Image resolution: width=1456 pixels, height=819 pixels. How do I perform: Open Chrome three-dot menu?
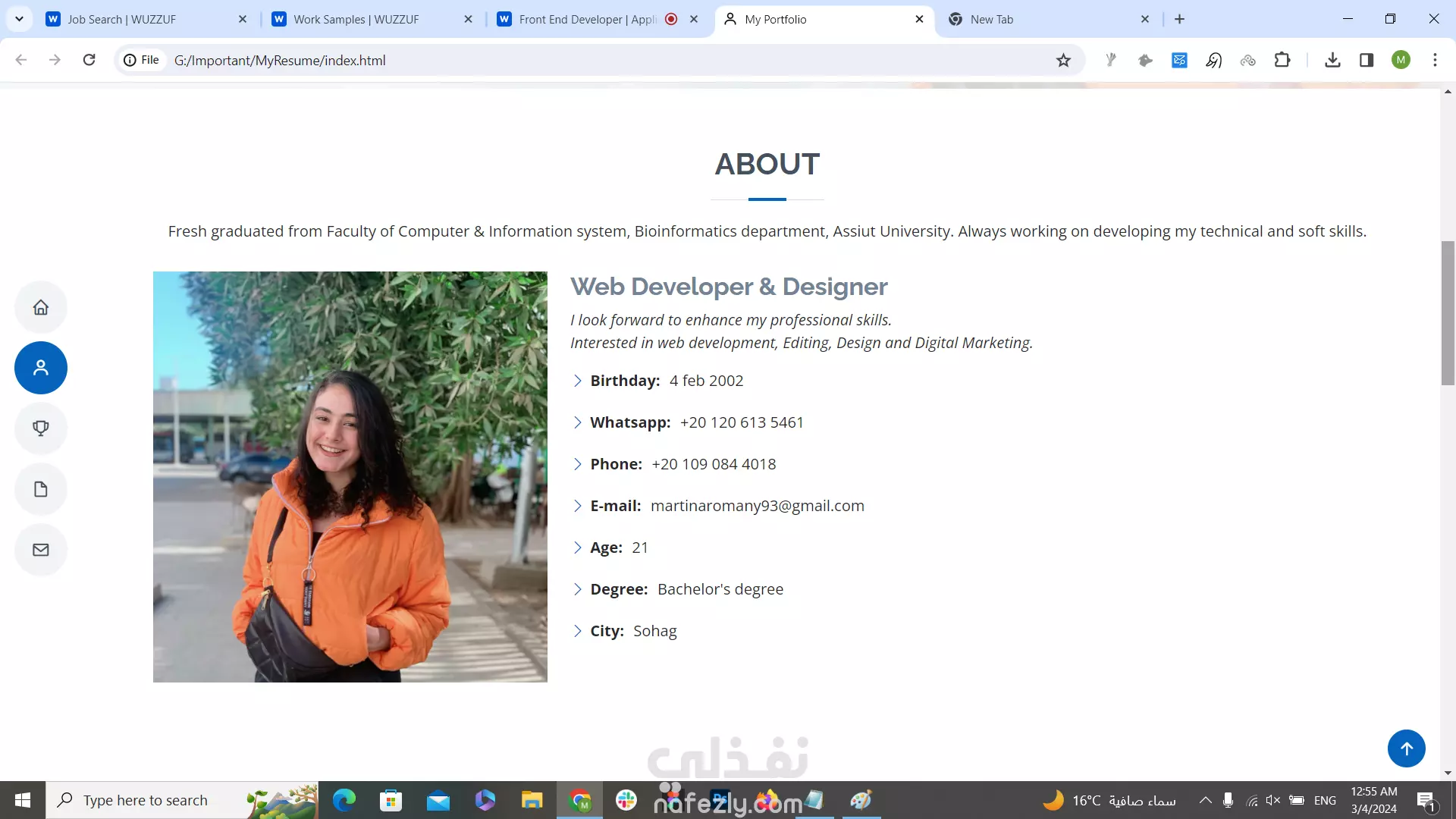[x=1435, y=60]
